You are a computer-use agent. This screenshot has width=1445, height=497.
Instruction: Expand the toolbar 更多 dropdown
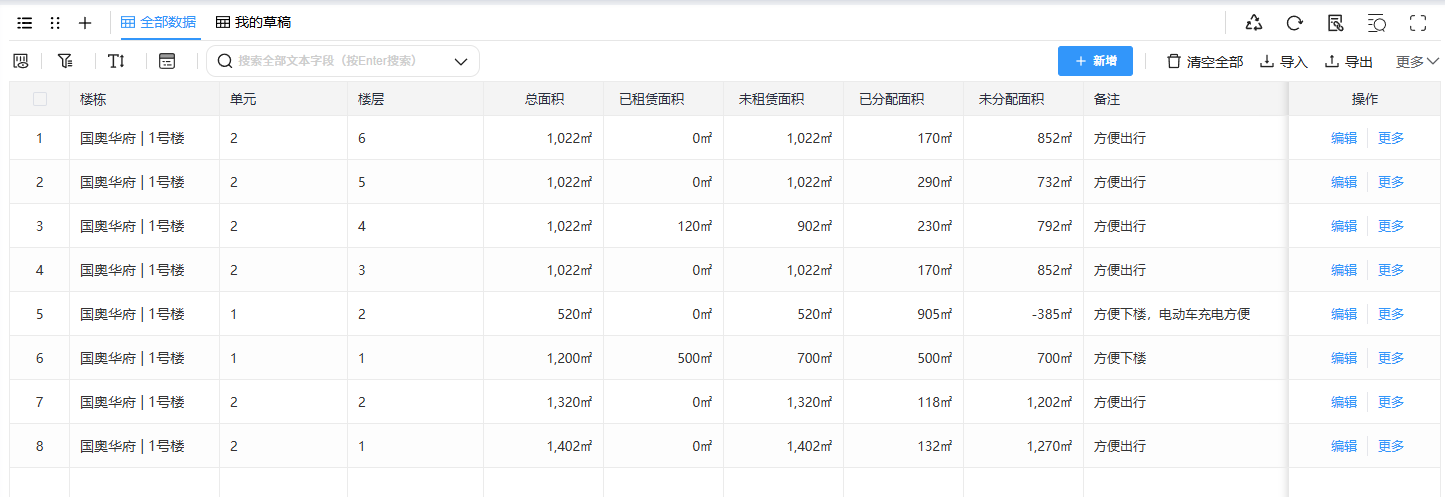[x=1417, y=61]
